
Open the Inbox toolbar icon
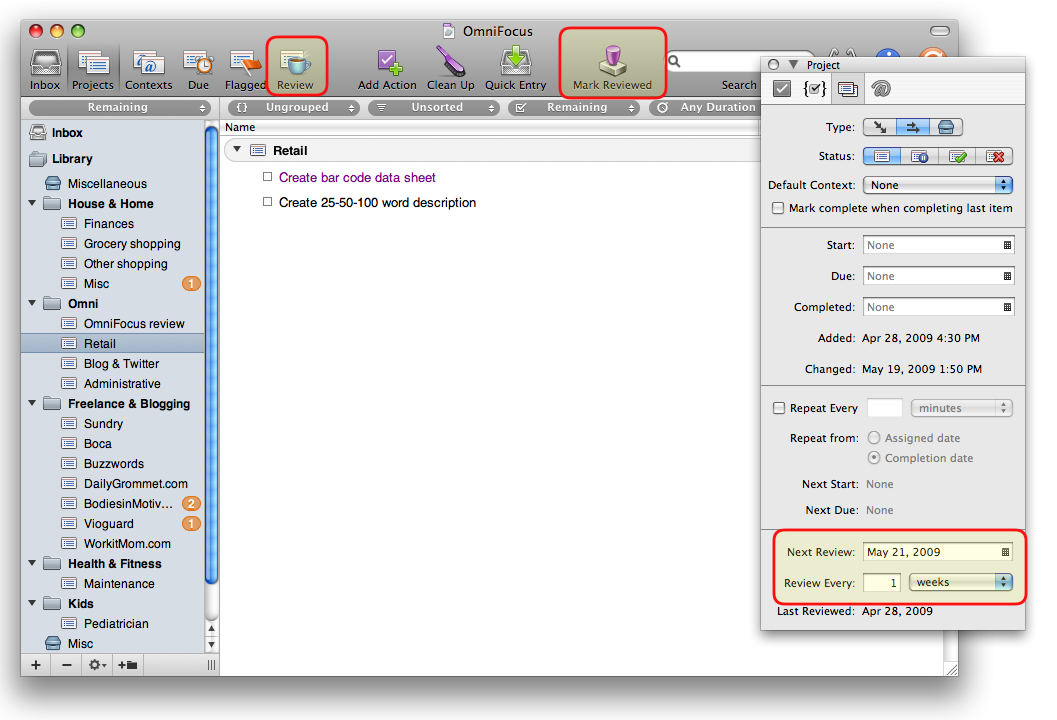[45, 69]
